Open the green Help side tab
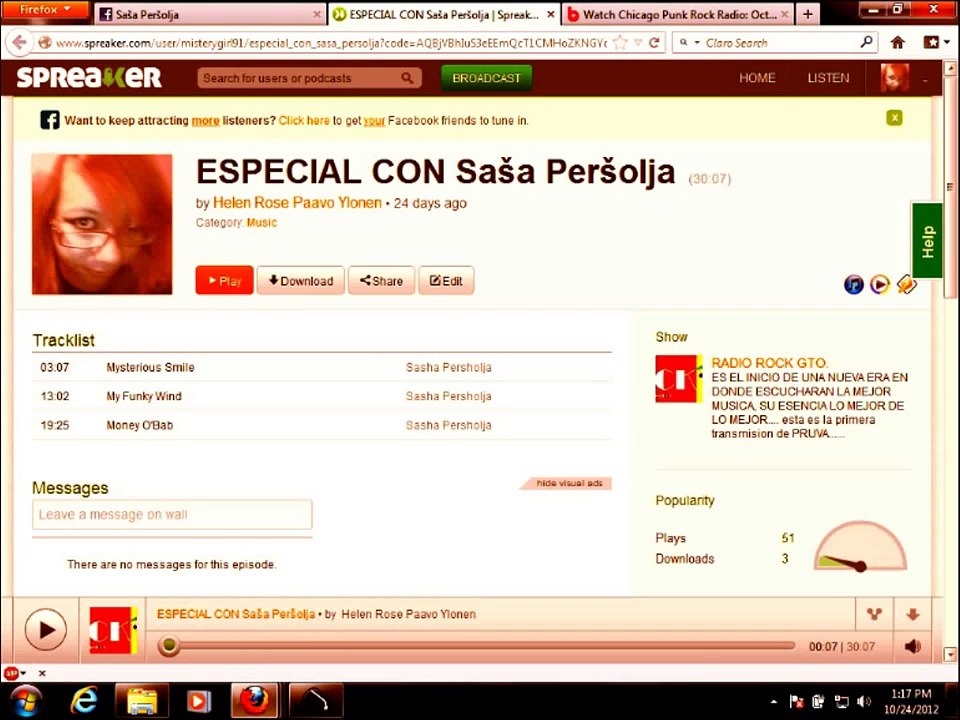960x720 pixels. (x=926, y=241)
